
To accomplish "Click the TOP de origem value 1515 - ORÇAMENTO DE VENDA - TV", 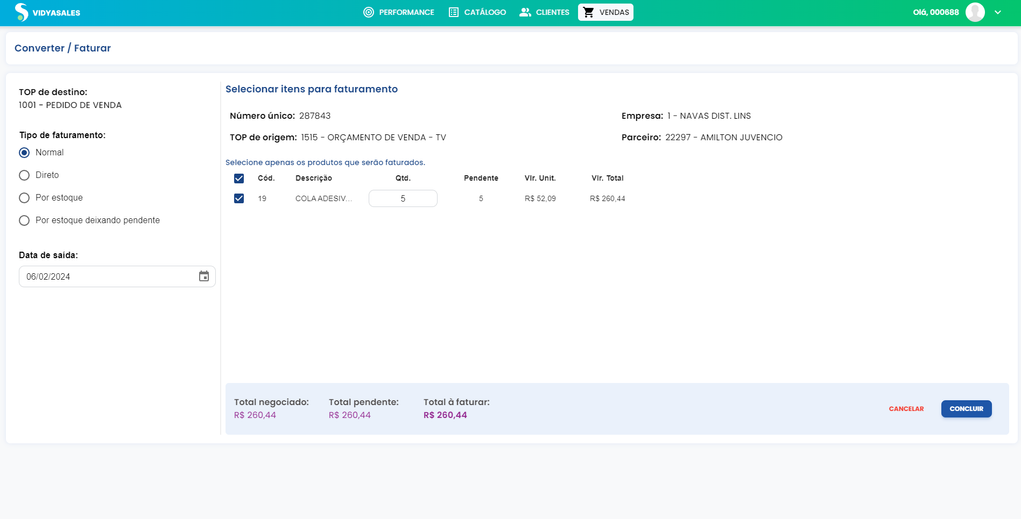I will pyautogui.click(x=374, y=137).
